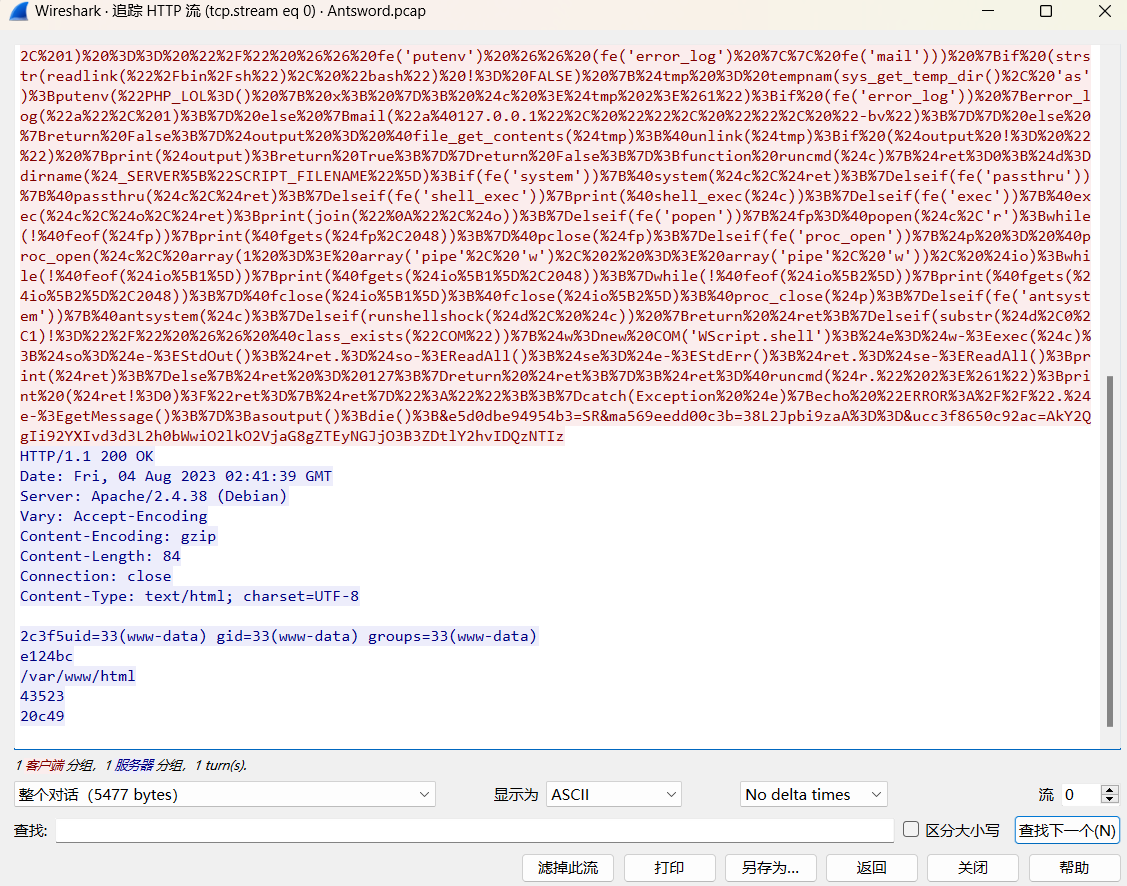Click the 流 stream number field
The image size is (1127, 886).
[x=1080, y=794]
